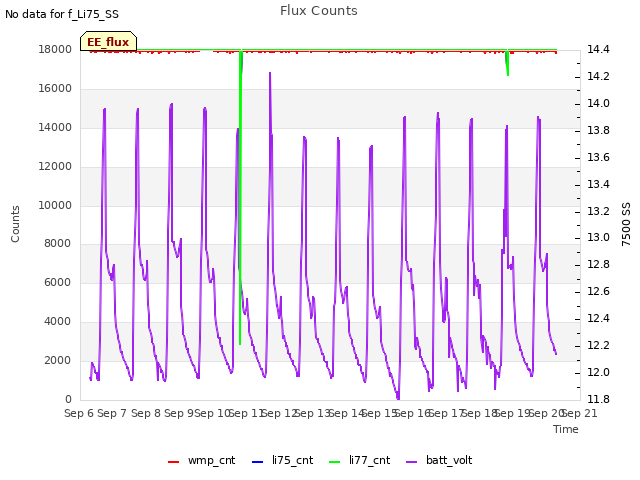This screenshot has width=640, height=480.
Task: Click the Sep 21 x-axis tick label
Action: pos(580,413)
